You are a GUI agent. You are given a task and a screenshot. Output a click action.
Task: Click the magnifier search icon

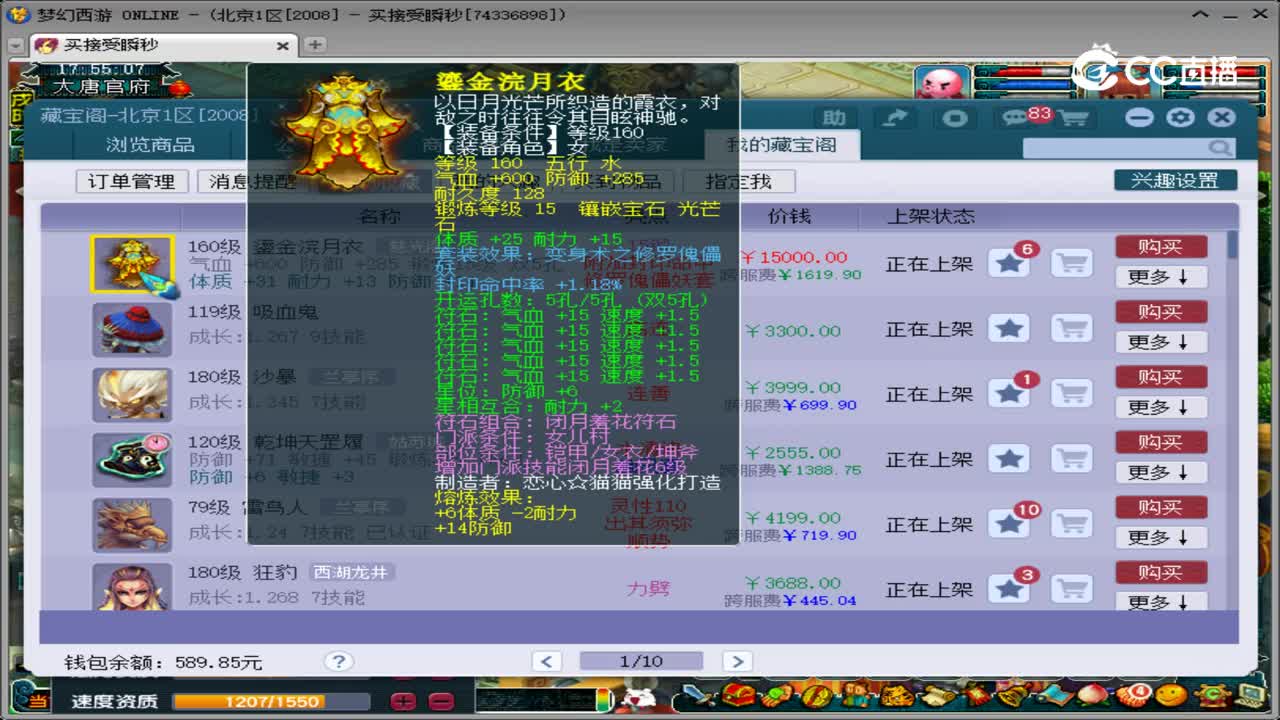click(x=1220, y=148)
